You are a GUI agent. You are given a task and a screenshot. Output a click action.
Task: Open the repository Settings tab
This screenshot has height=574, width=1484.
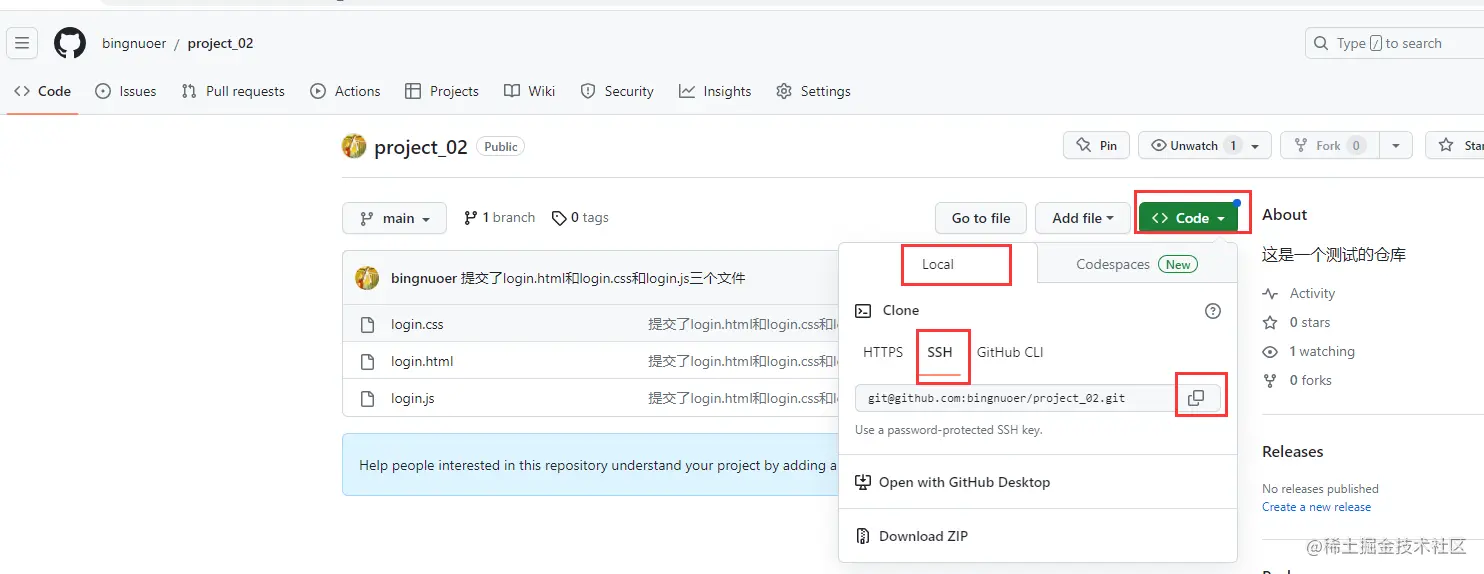[813, 91]
